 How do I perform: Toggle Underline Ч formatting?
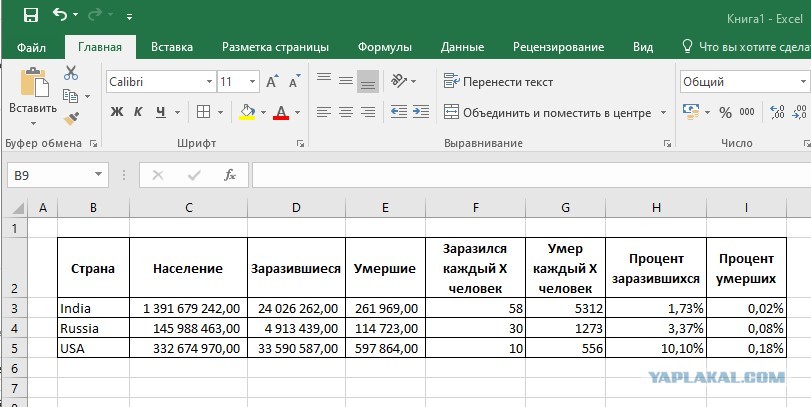pos(161,112)
